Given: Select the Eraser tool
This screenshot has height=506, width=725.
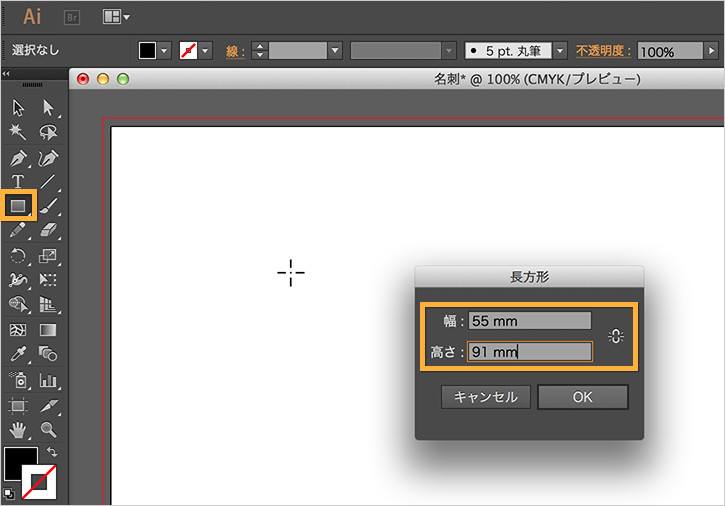Looking at the screenshot, I should pyautogui.click(x=48, y=230).
